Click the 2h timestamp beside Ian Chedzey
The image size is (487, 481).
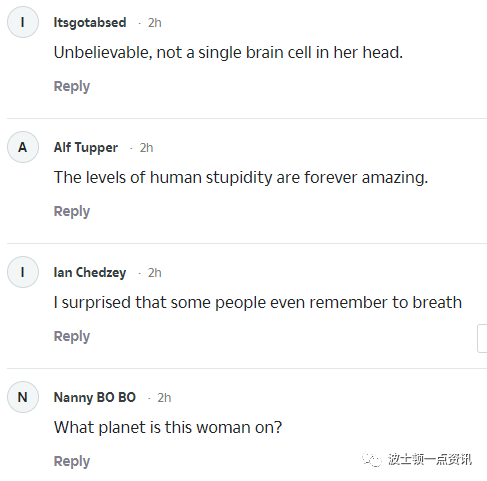coord(155,273)
